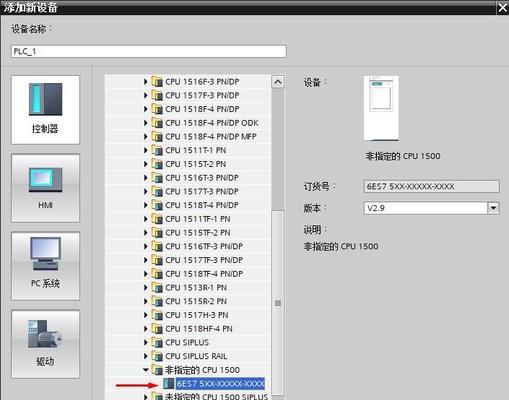Image resolution: width=509 pixels, height=400 pixels.
Task: Click folder icon of 非指定的 CPU 1500
Action: (157, 369)
